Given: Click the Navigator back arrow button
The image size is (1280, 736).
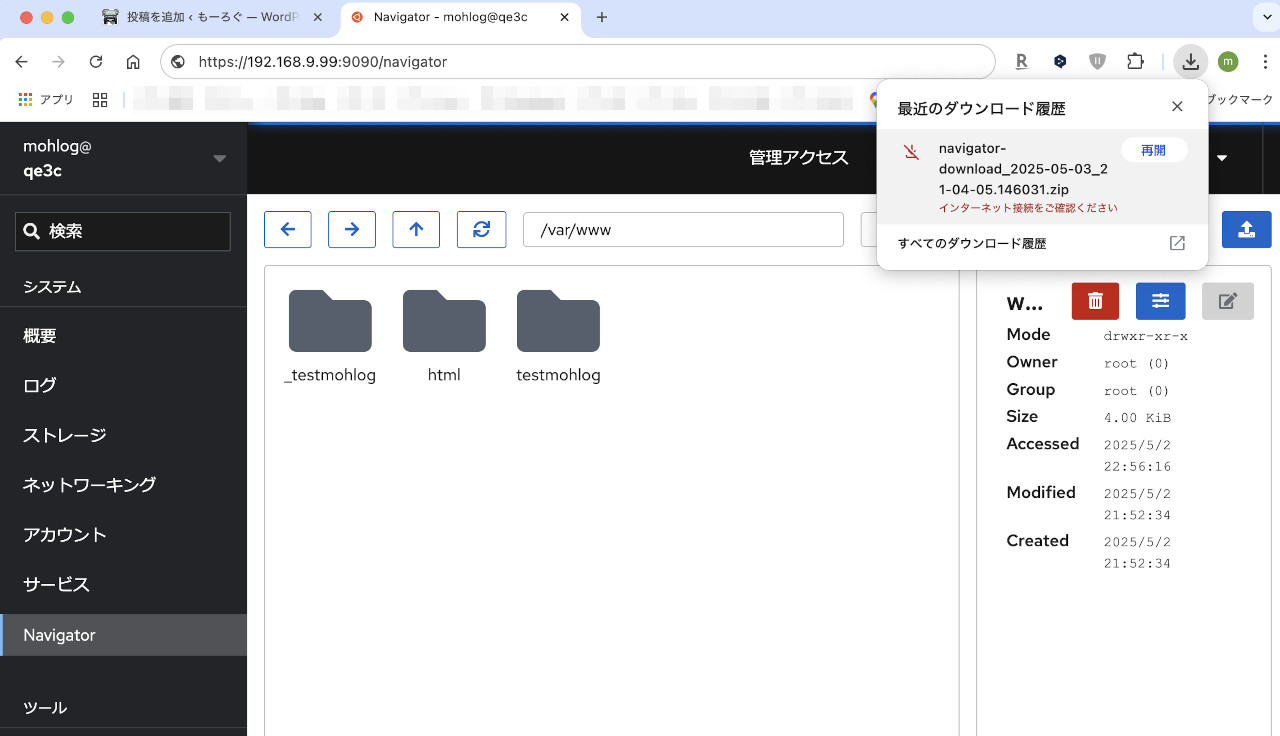Looking at the screenshot, I should point(288,229).
